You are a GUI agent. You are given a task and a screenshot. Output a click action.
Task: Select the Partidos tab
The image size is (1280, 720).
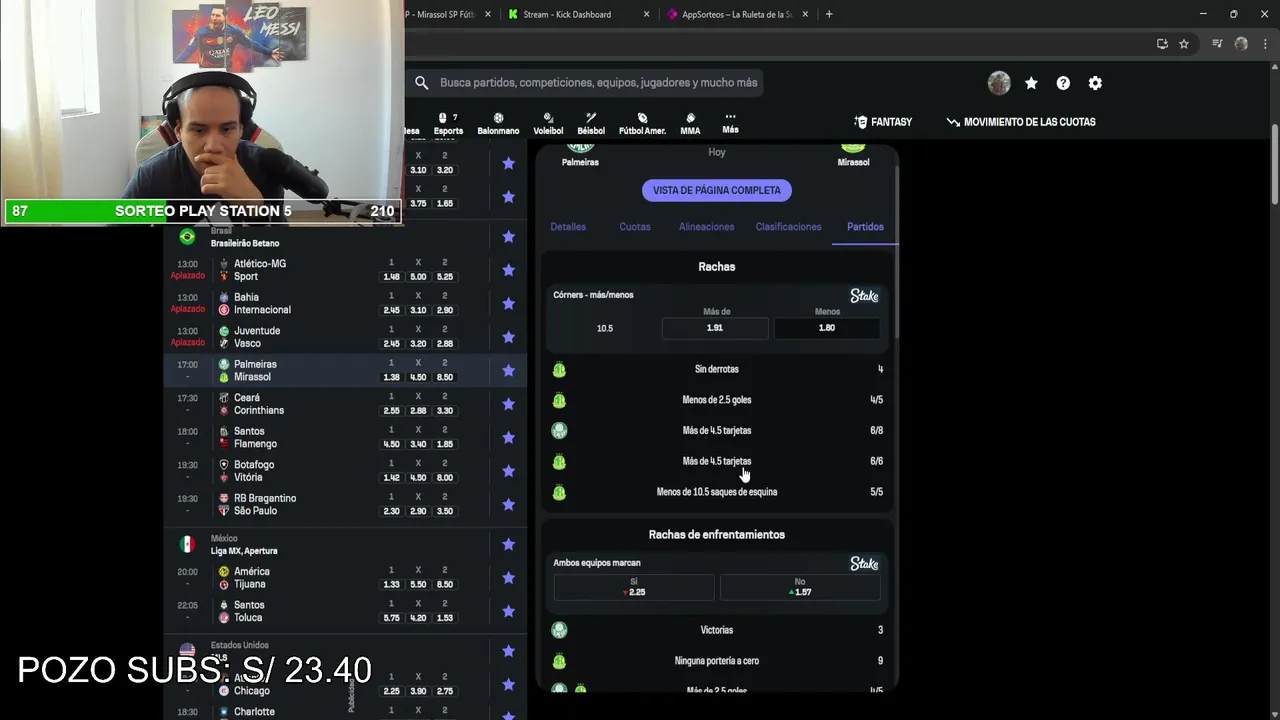pyautogui.click(x=865, y=227)
